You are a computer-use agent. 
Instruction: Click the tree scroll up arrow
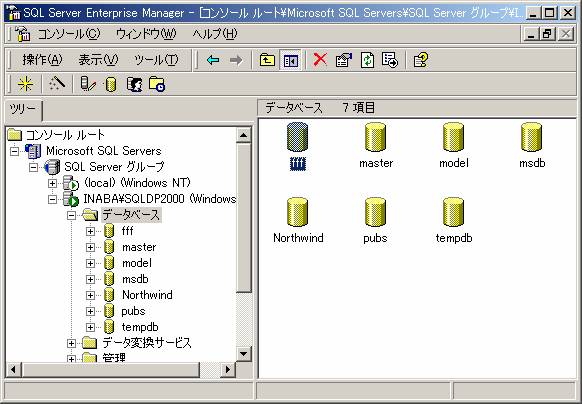tap(243, 134)
